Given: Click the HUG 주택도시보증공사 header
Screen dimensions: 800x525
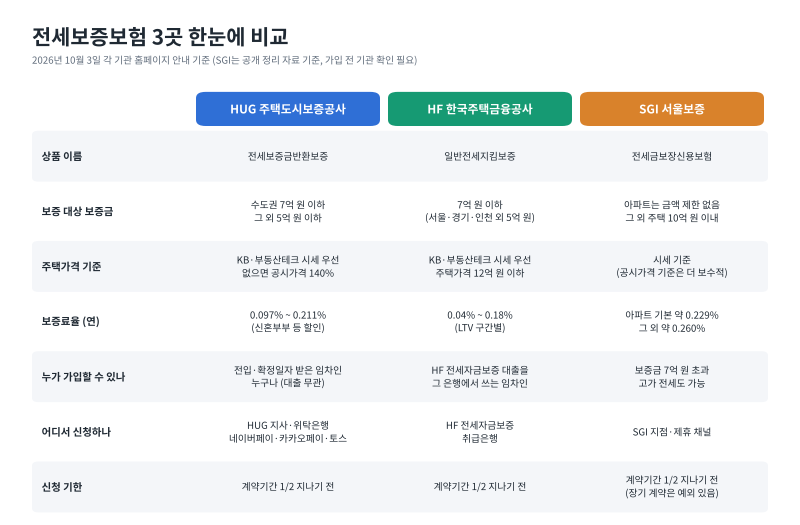Looking at the screenshot, I should (x=288, y=109).
